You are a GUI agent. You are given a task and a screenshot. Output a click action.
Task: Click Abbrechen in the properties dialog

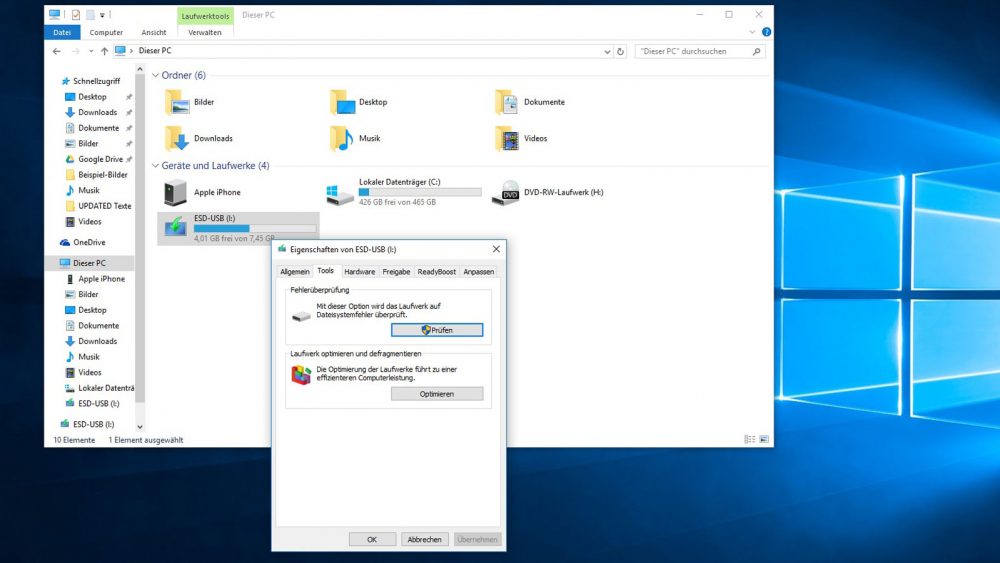point(424,539)
